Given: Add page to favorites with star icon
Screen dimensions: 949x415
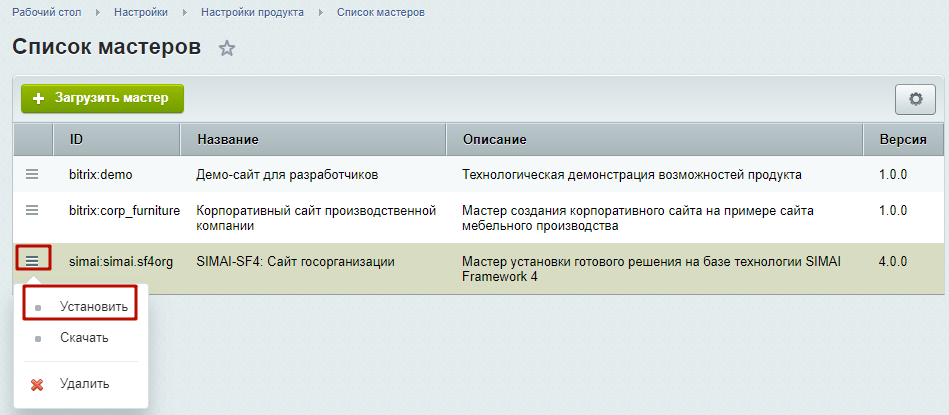Looking at the screenshot, I should [227, 48].
